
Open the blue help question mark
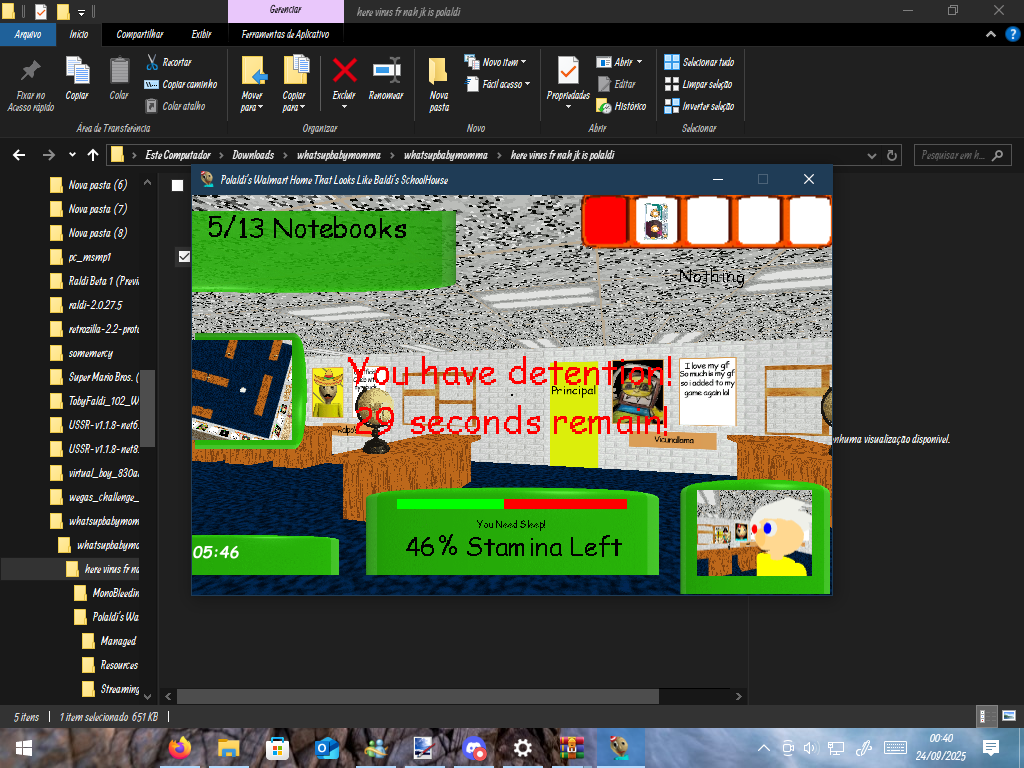[1012, 34]
